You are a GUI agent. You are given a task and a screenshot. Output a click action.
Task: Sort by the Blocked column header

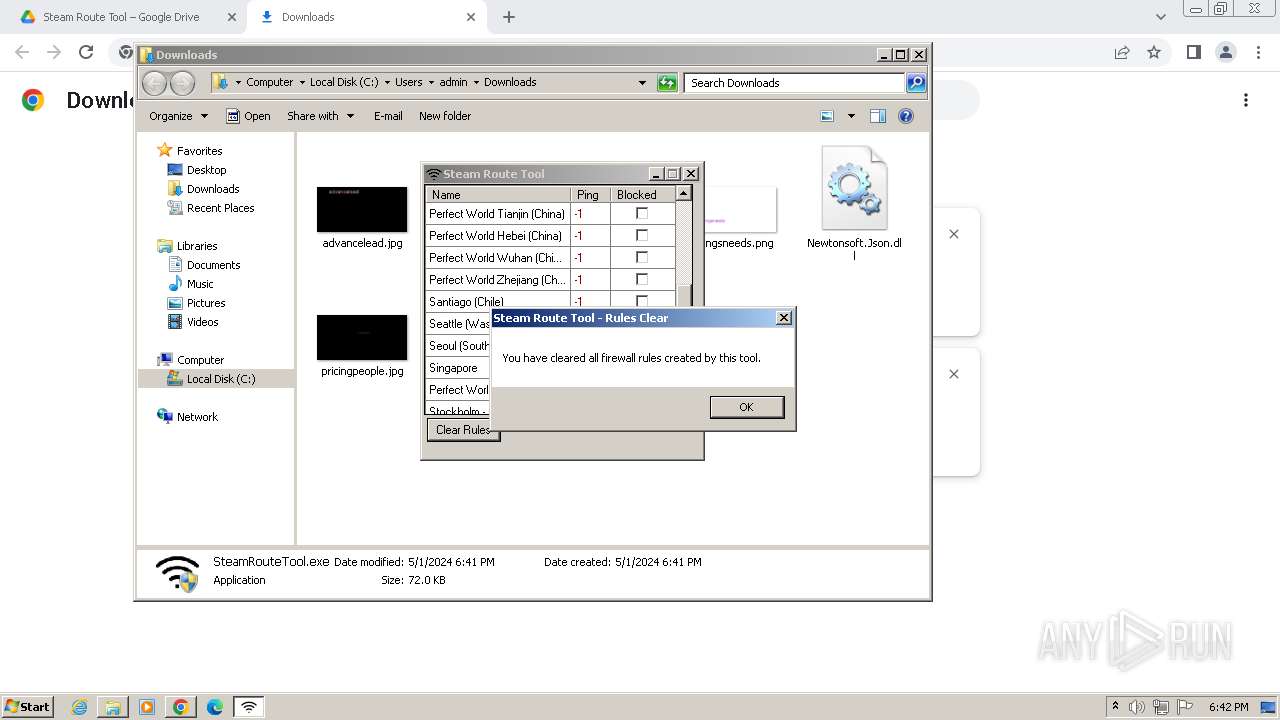(x=643, y=194)
